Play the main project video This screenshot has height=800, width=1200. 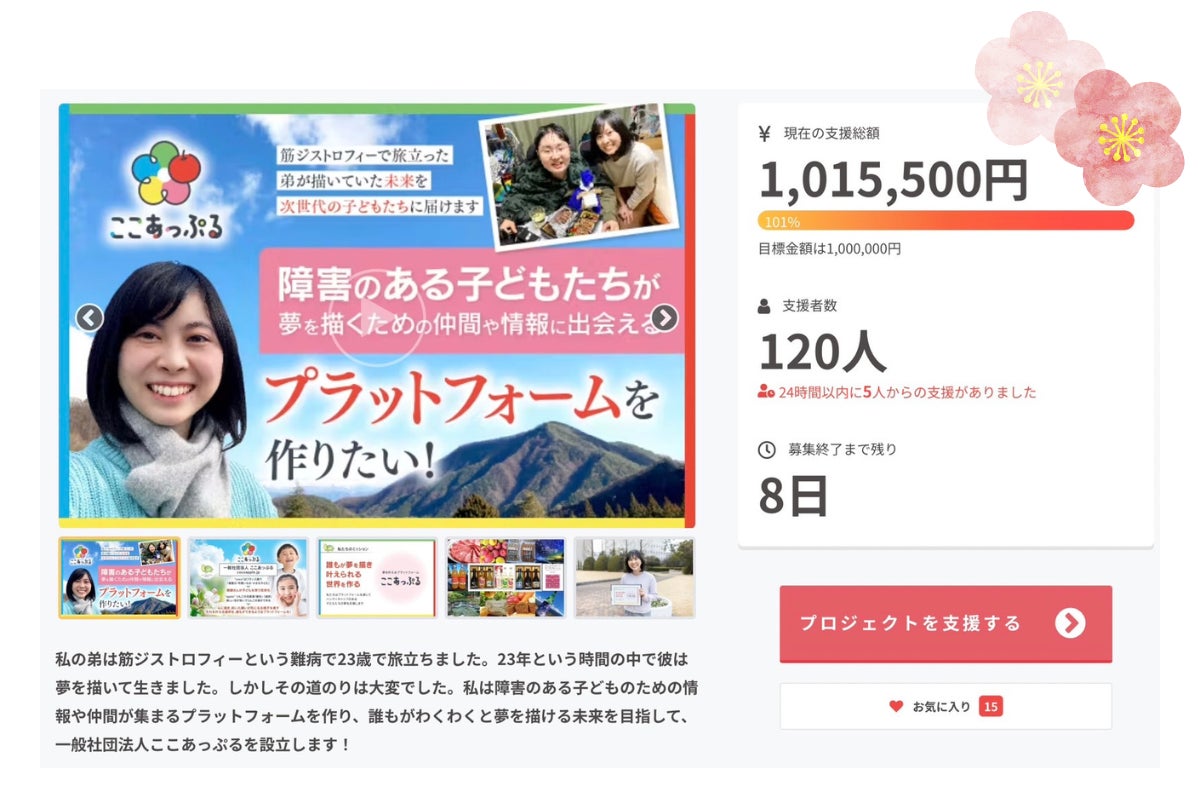(x=377, y=318)
